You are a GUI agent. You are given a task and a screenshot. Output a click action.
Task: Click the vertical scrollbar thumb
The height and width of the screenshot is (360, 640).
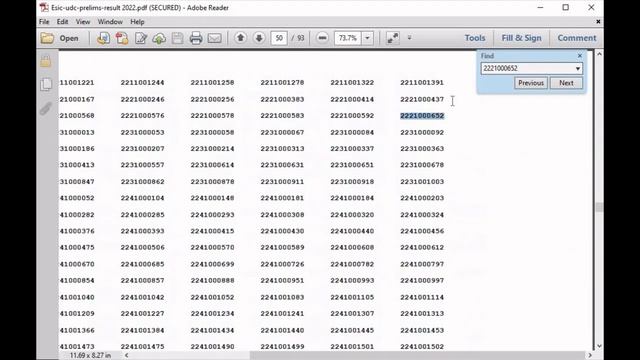point(599,207)
